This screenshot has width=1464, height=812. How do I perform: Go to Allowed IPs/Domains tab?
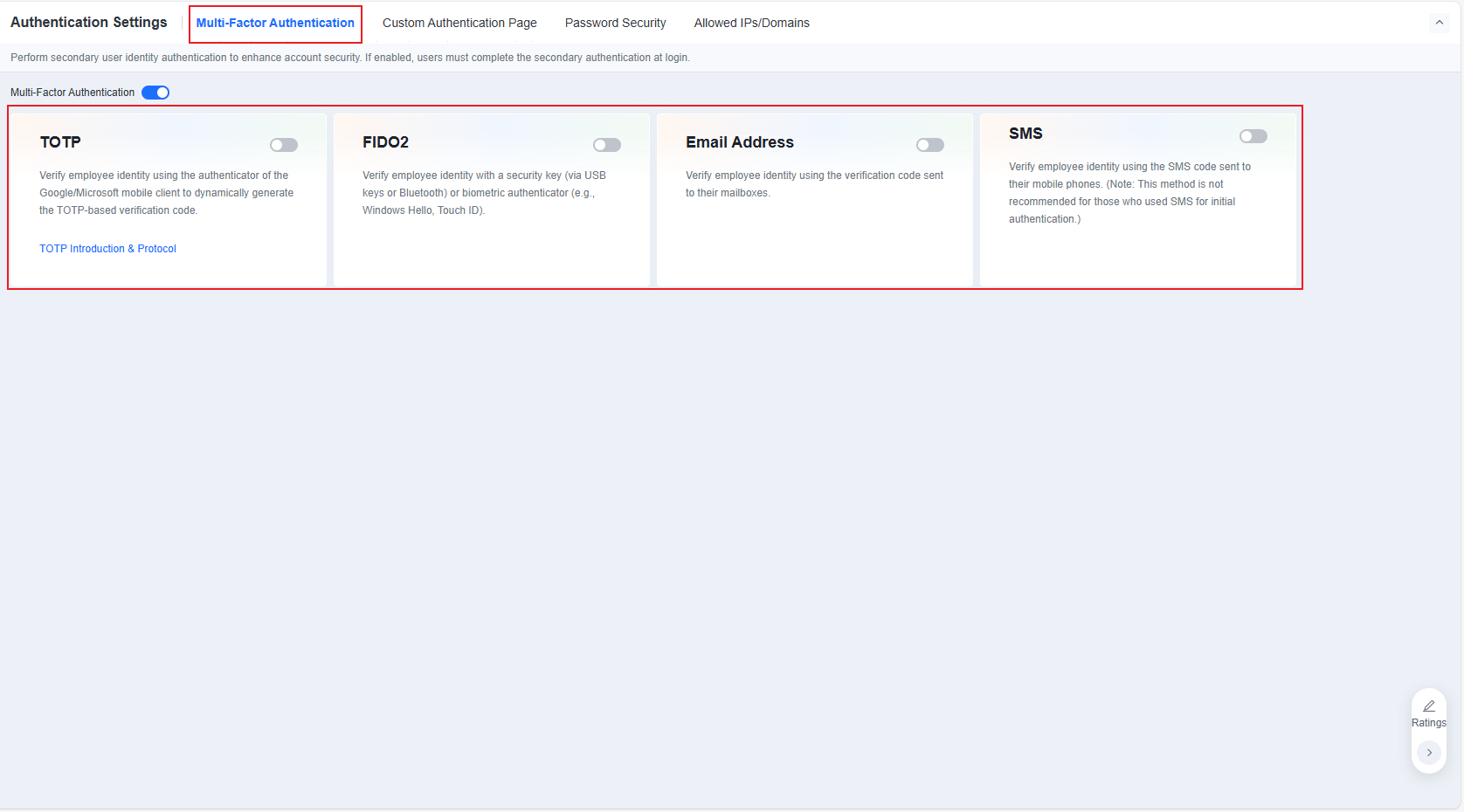point(752,23)
